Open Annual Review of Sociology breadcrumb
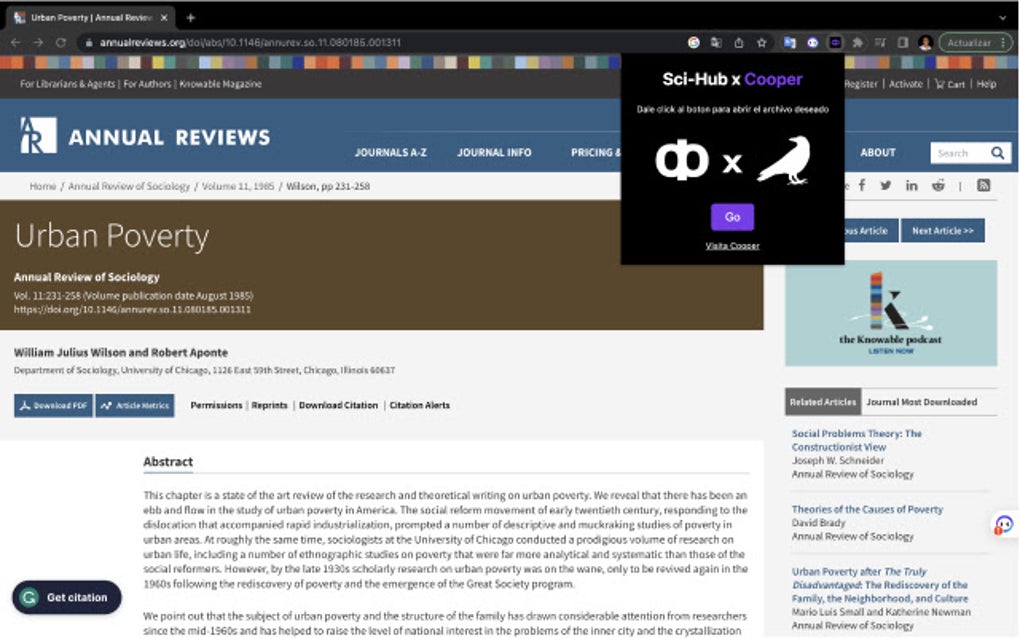This screenshot has width=1020, height=638. 129,186
